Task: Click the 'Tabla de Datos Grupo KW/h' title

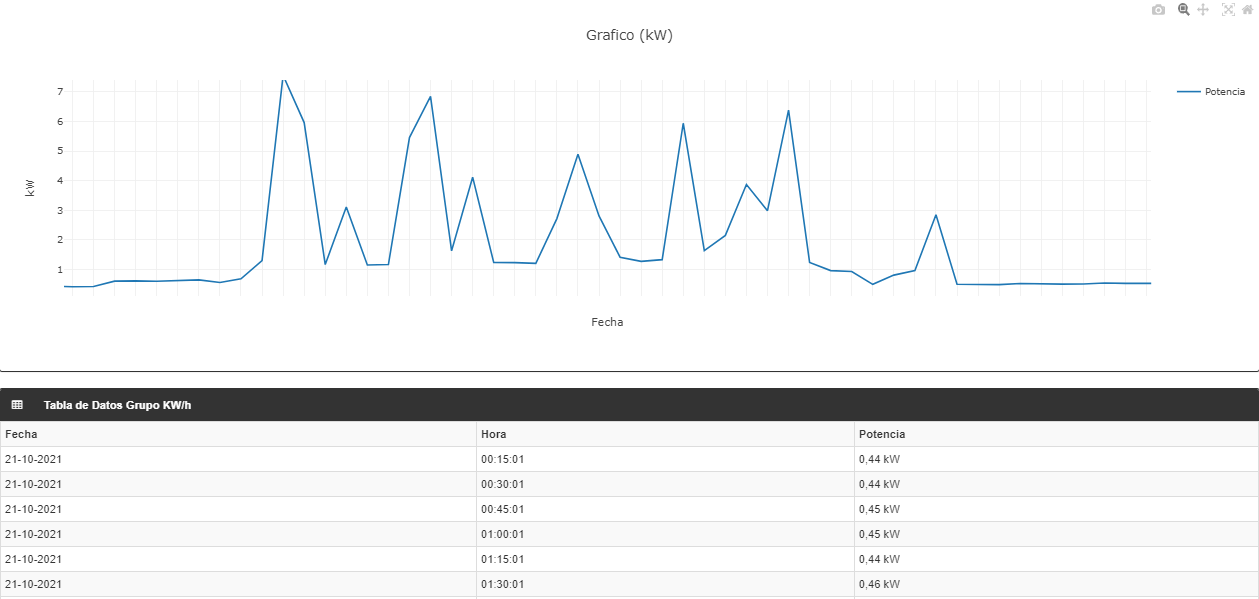Action: click(x=117, y=405)
